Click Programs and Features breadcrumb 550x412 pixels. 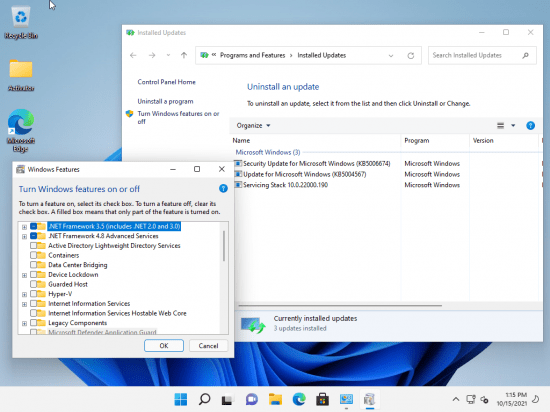(253, 55)
